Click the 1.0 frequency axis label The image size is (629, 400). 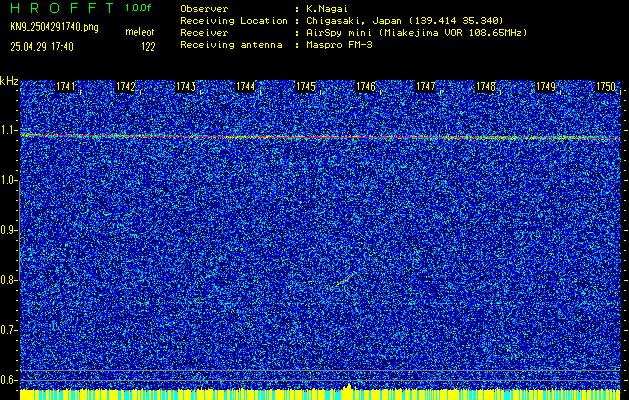click(x=8, y=181)
